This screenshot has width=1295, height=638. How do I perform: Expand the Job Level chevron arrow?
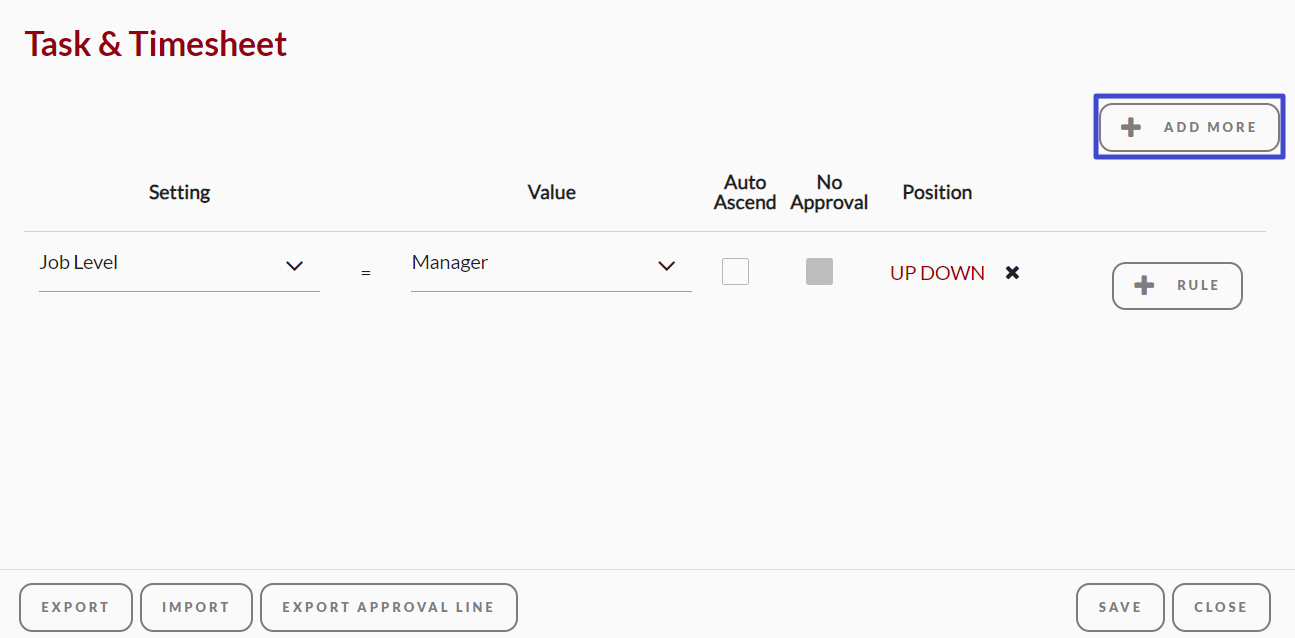click(x=294, y=265)
